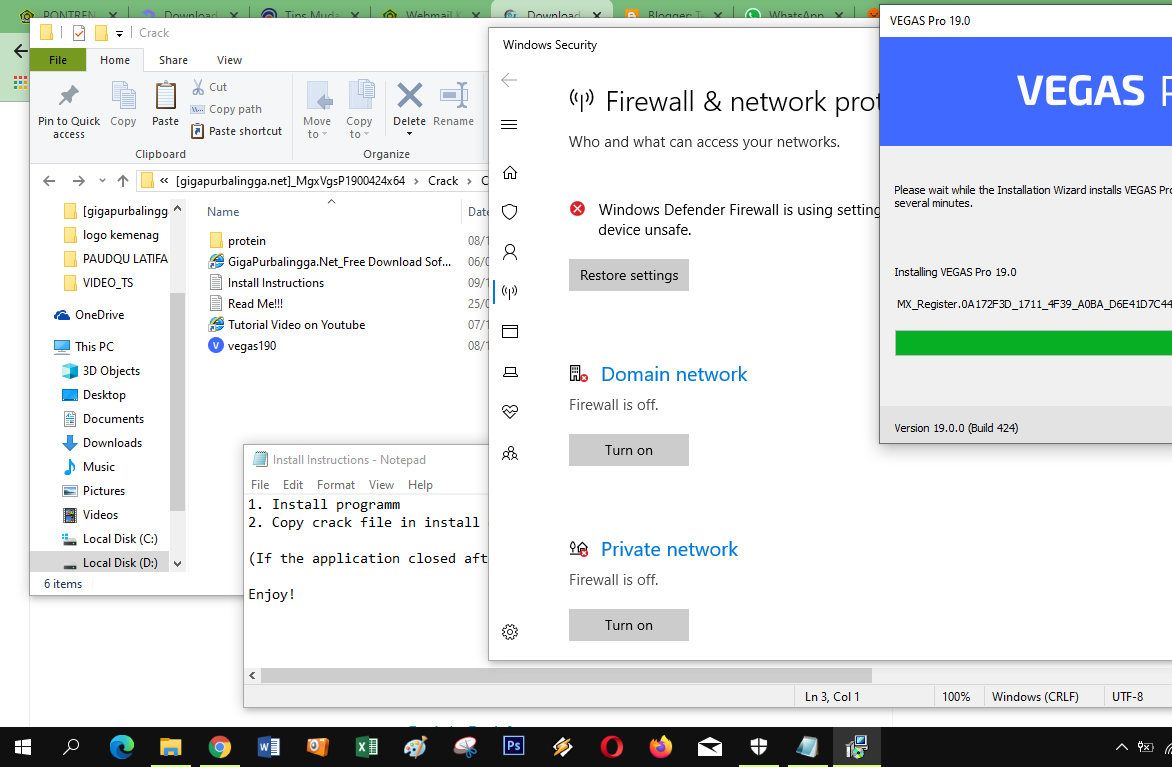Image resolution: width=1172 pixels, height=767 pixels.
Task: Open Notepad Edit menu
Action: point(293,484)
